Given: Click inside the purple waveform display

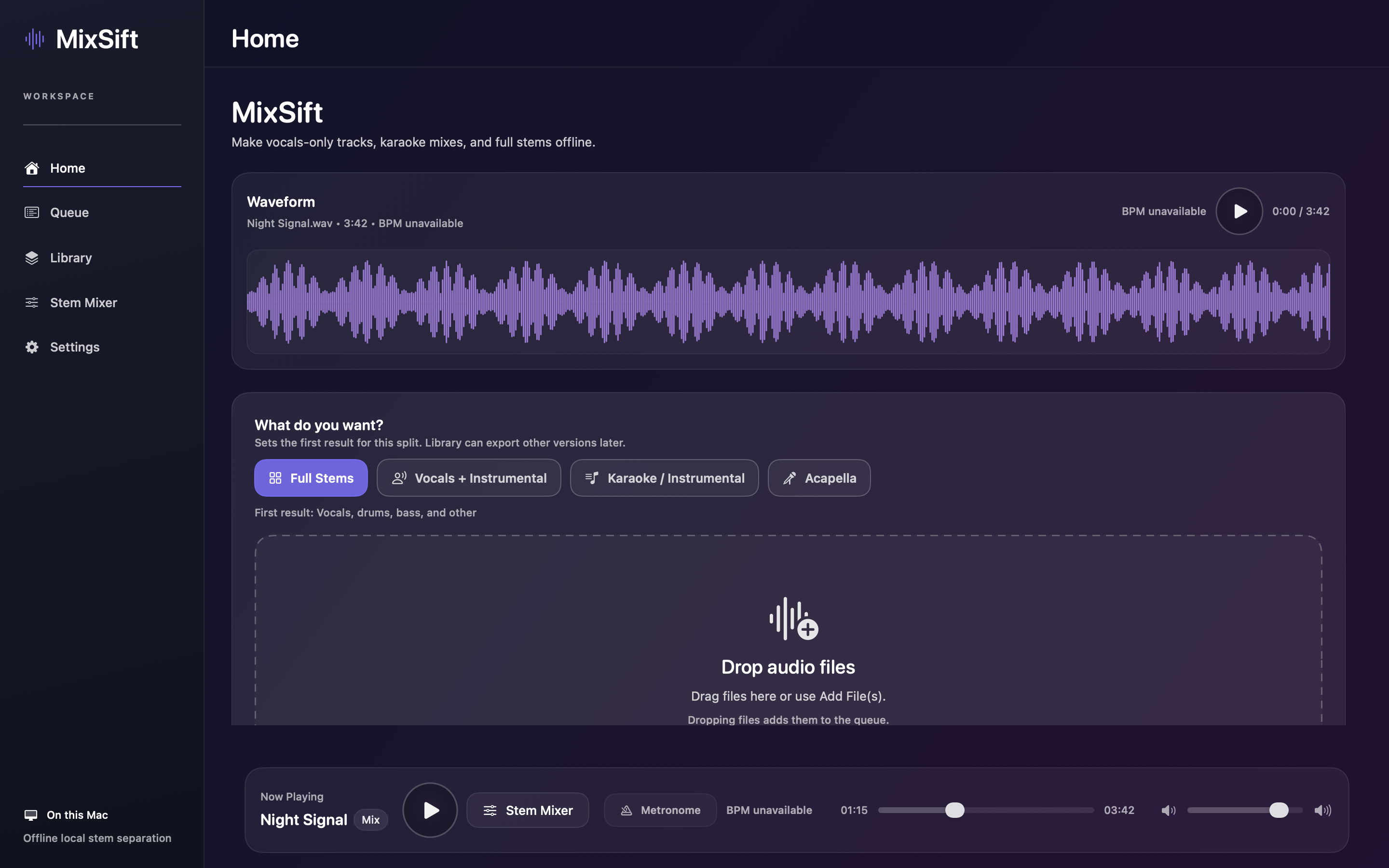Looking at the screenshot, I should pos(788,302).
